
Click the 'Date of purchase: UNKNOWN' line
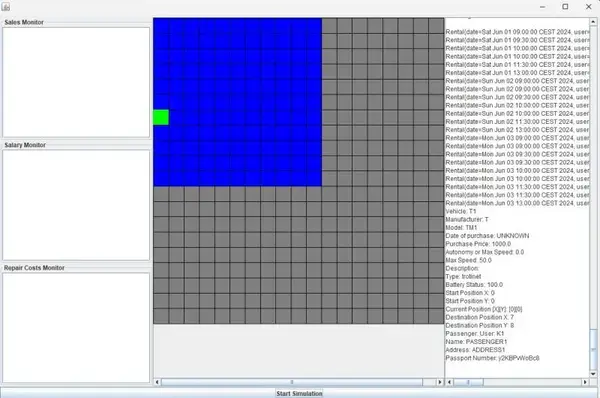click(x=487, y=236)
